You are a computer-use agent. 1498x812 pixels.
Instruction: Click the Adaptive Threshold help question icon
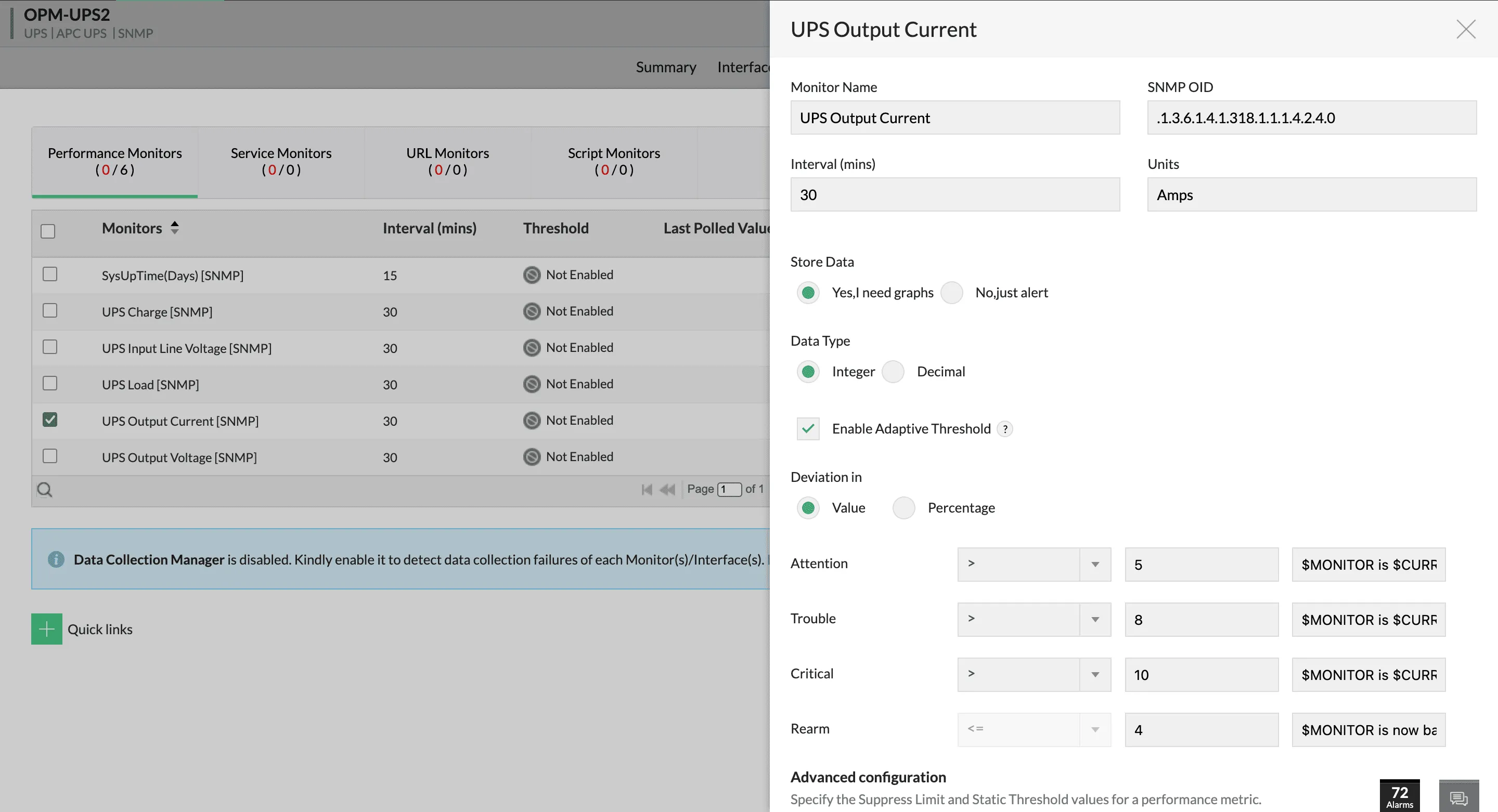pyautogui.click(x=1005, y=429)
